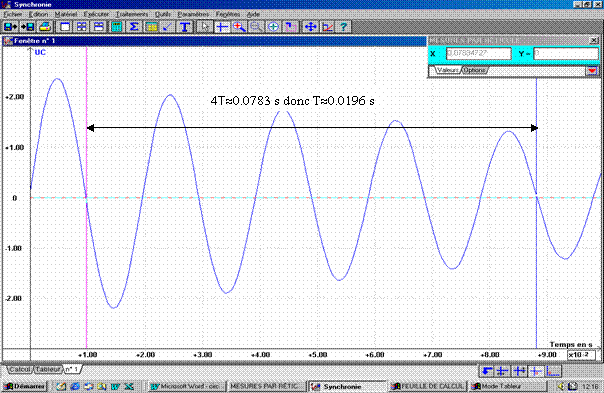Image resolution: width=604 pixels, height=393 pixels.
Task: Expand the red arrow dropdown in measures panel
Action: (x=592, y=71)
